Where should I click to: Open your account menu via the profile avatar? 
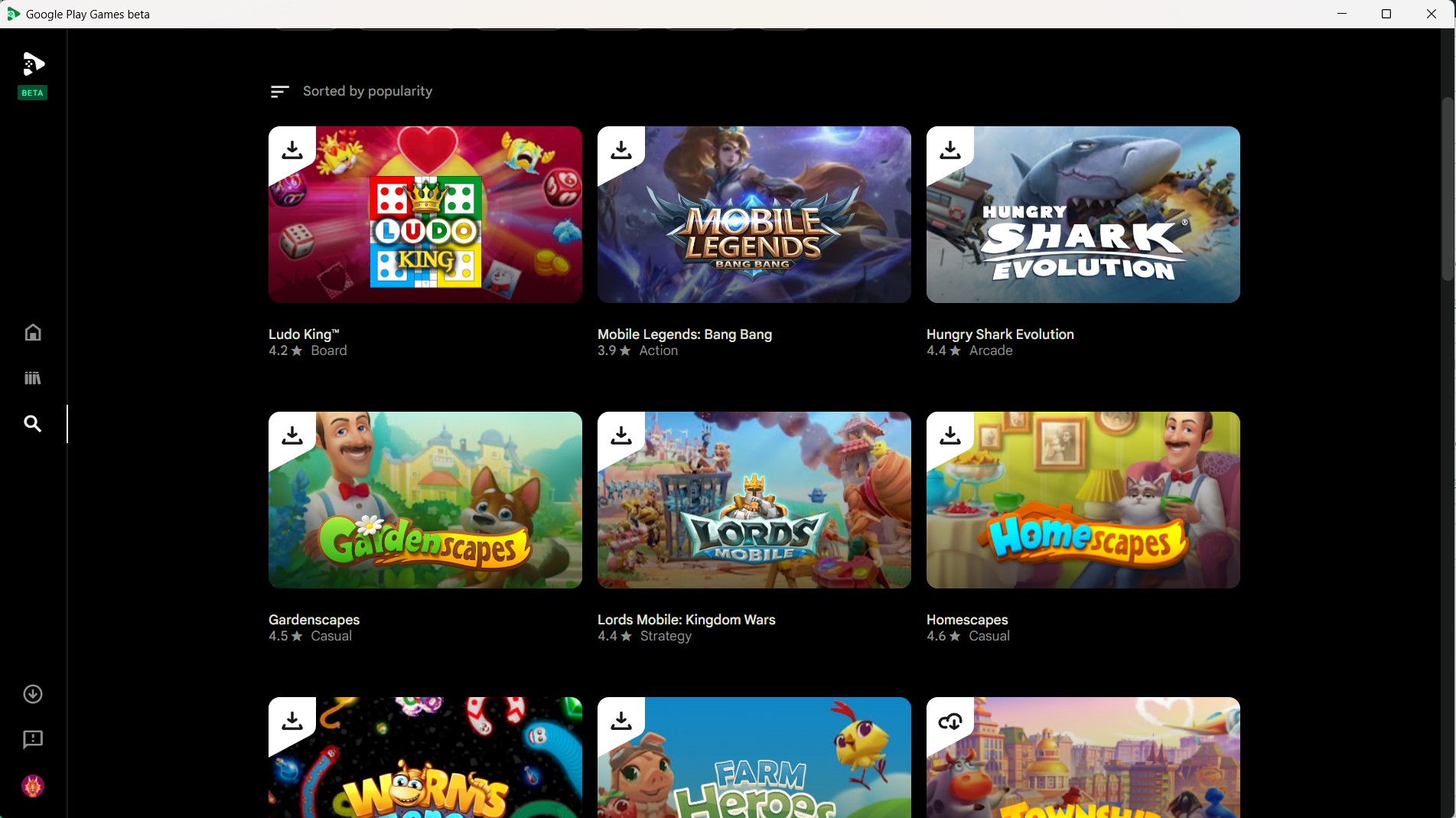[32, 786]
